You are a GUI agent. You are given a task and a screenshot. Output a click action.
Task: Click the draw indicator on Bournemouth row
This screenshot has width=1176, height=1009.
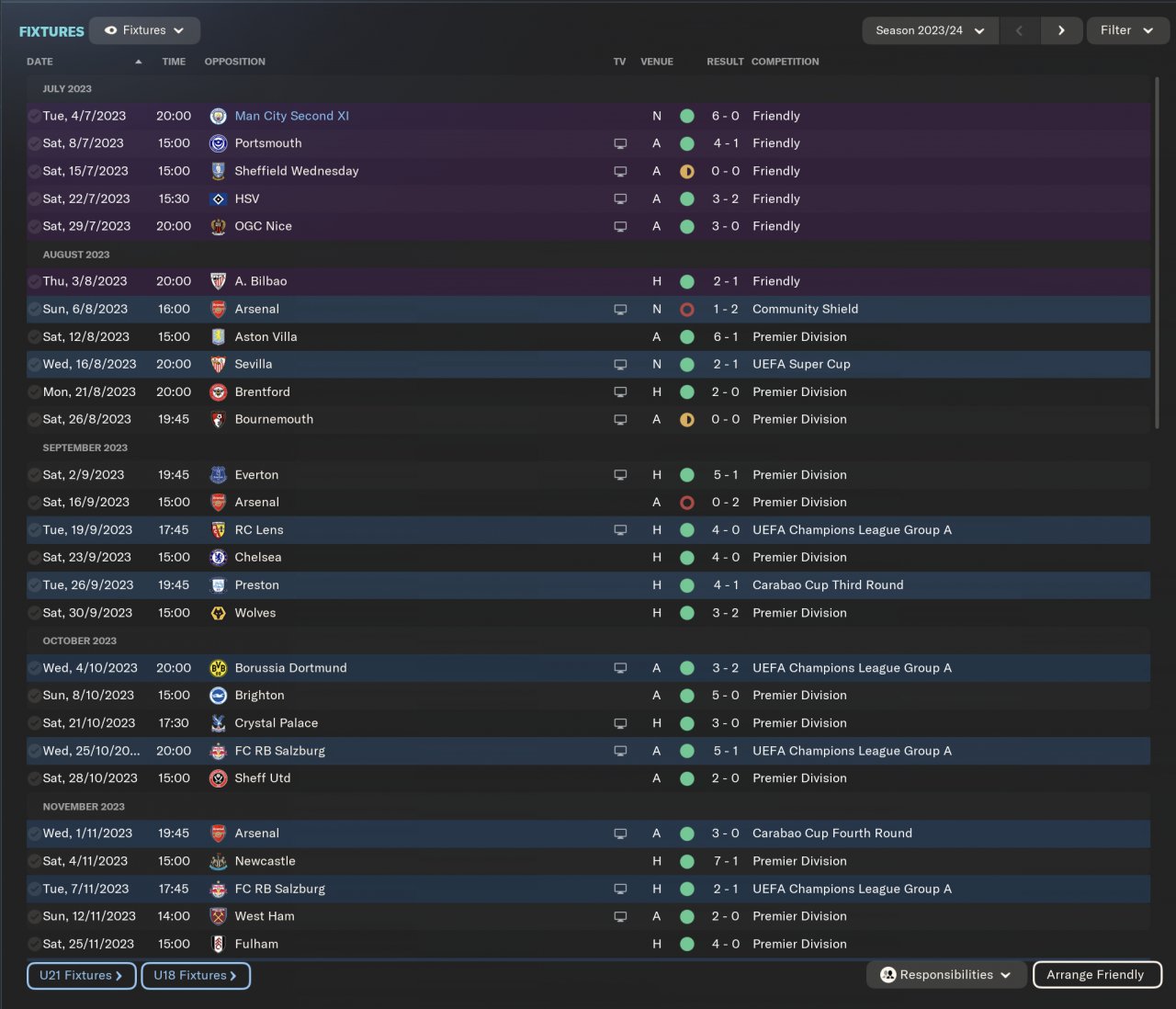(686, 420)
